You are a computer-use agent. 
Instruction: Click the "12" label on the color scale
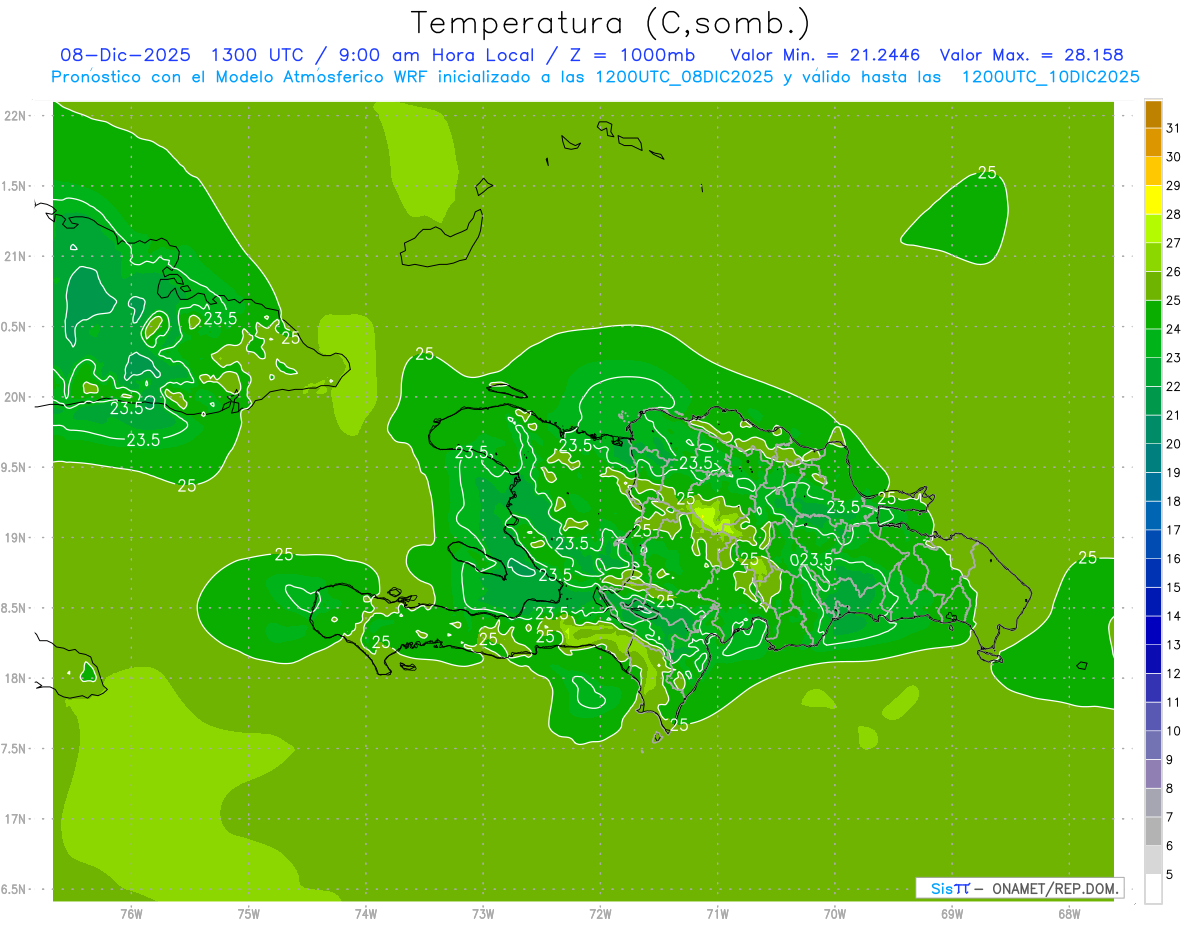pos(1173,674)
